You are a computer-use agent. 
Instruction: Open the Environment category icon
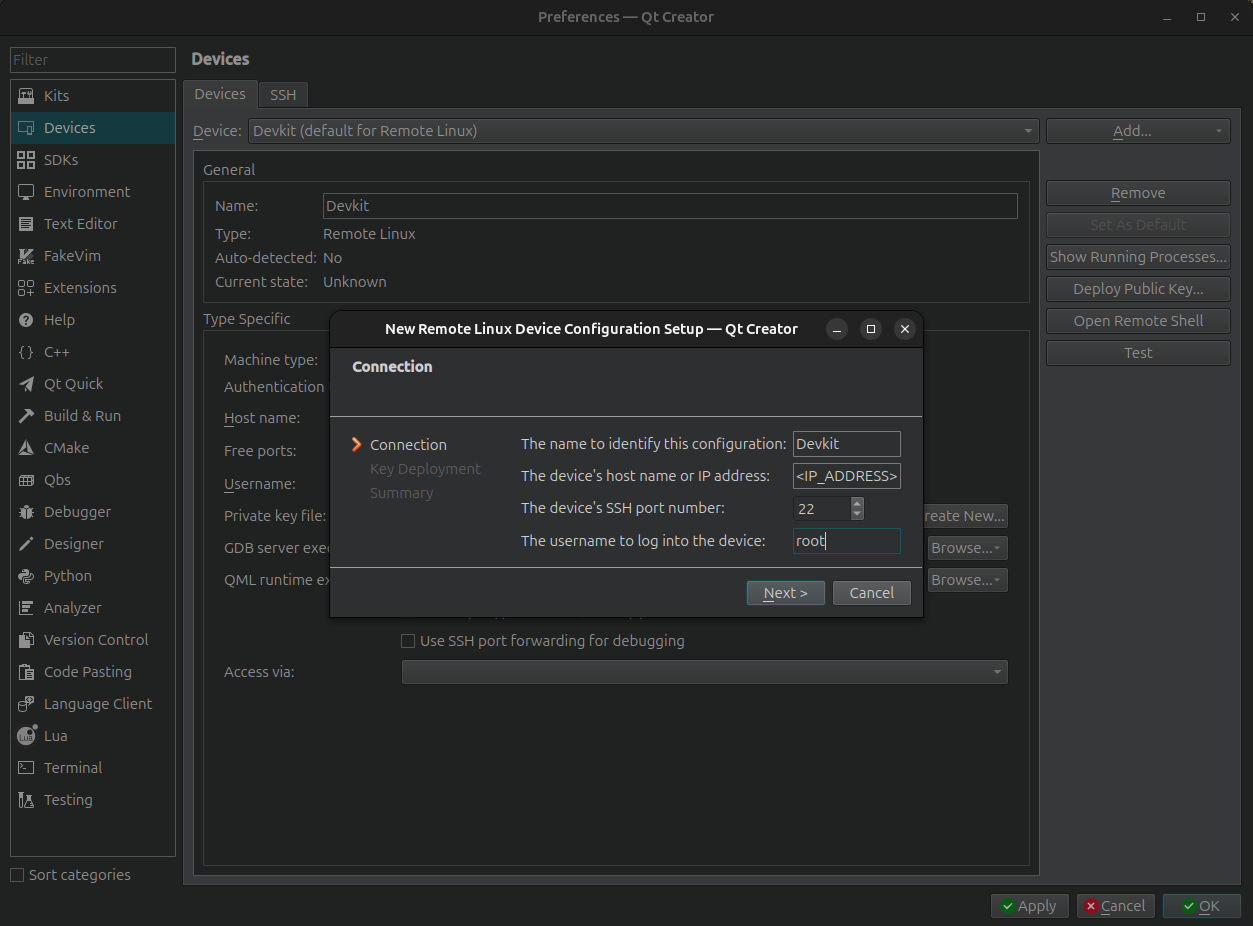point(26,192)
